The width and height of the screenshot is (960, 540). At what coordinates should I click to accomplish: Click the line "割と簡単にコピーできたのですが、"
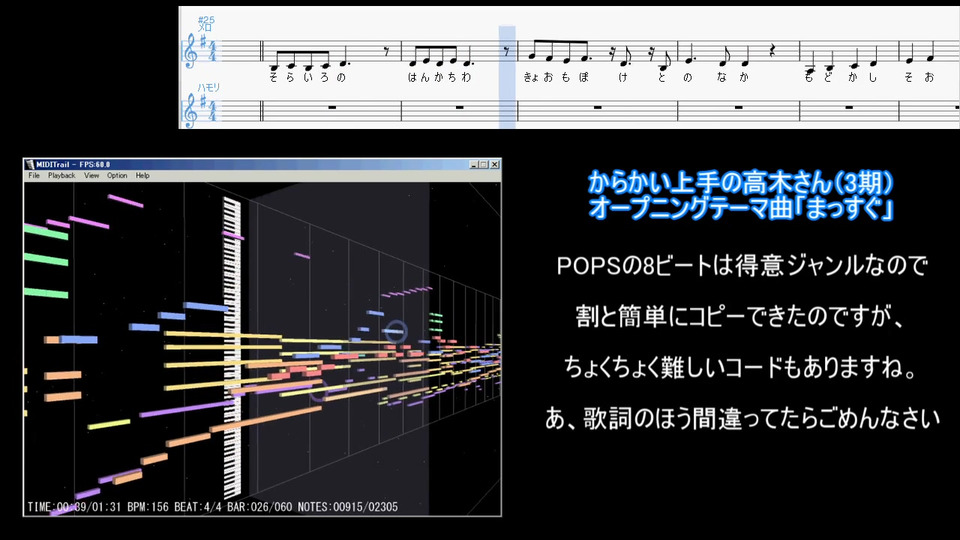click(740, 317)
